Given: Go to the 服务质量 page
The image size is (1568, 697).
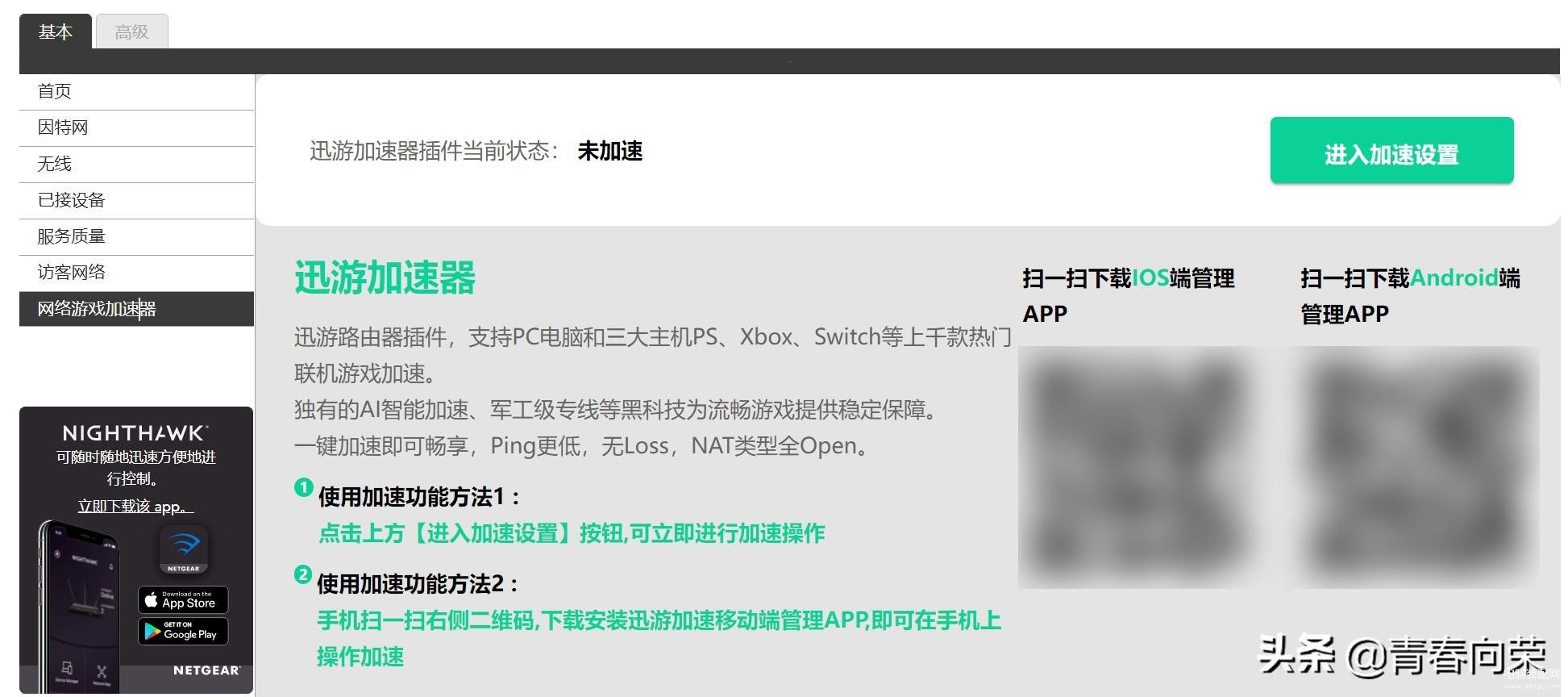Looking at the screenshot, I should click(x=136, y=236).
